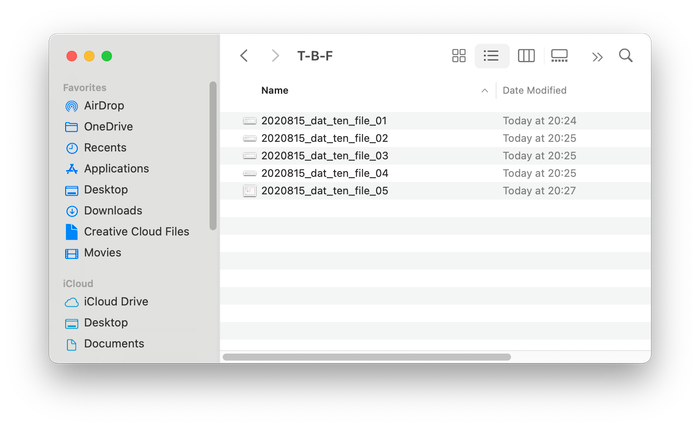Click the sidebar vertical scrollbar
700x428 pixels.
[x=213, y=156]
